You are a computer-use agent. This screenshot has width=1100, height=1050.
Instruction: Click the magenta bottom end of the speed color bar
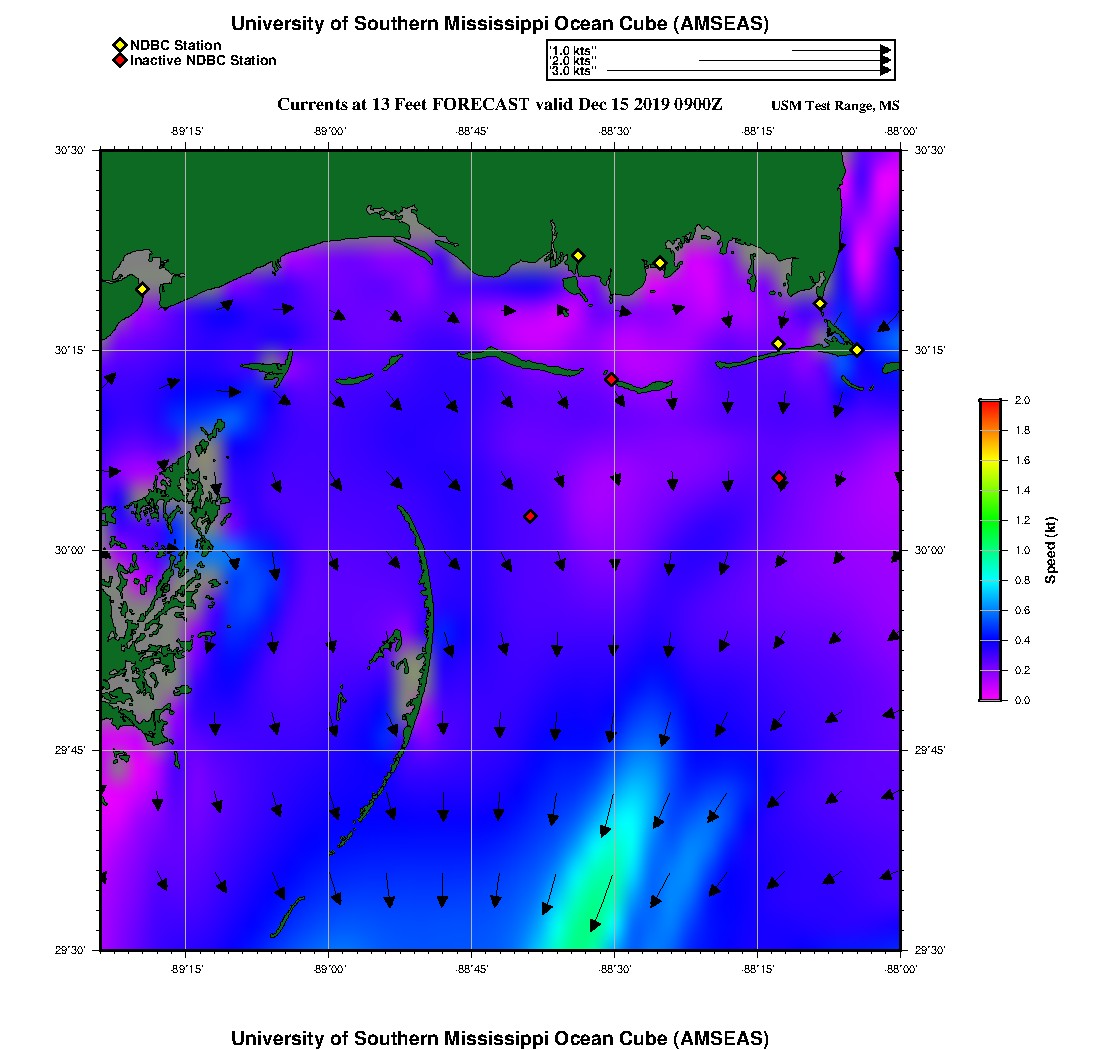[989, 695]
